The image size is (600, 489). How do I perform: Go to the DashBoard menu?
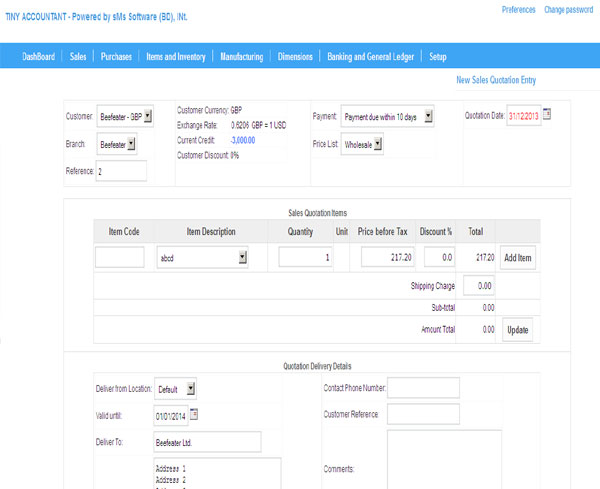tap(40, 57)
